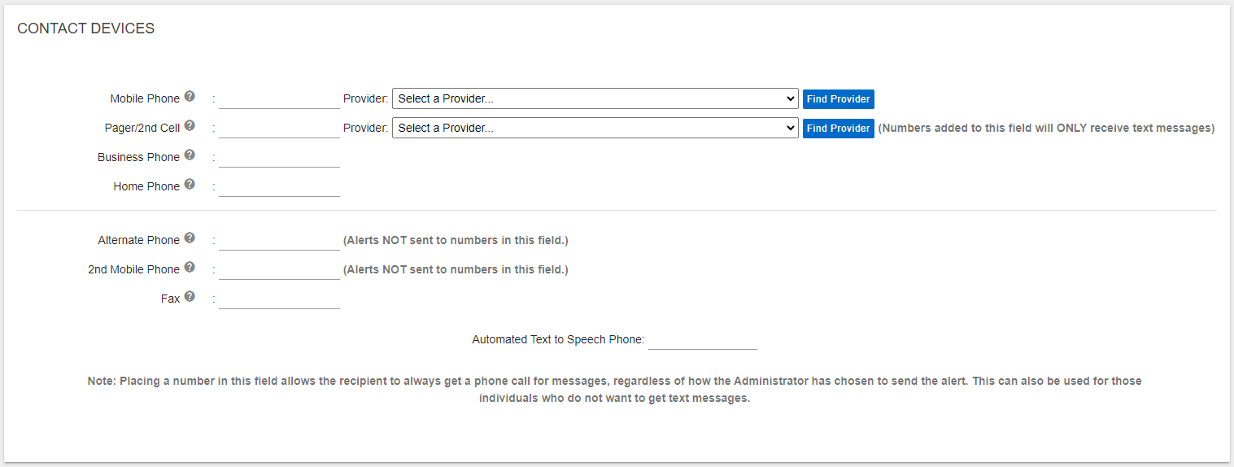
Task: Click 'Automated Text to Speech Phone:' label
Action: [x=558, y=340]
